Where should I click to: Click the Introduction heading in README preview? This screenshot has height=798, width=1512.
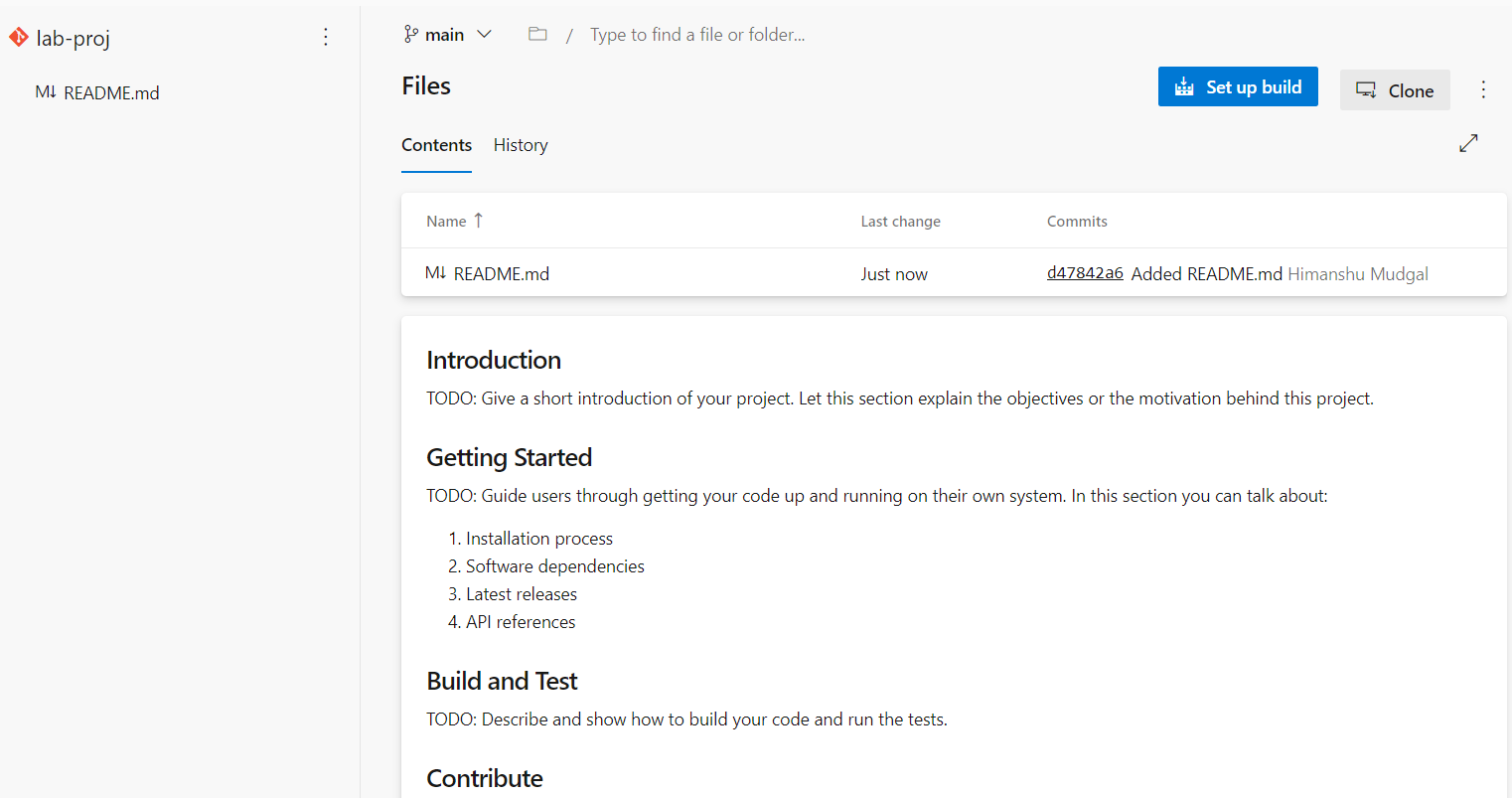pyautogui.click(x=494, y=360)
